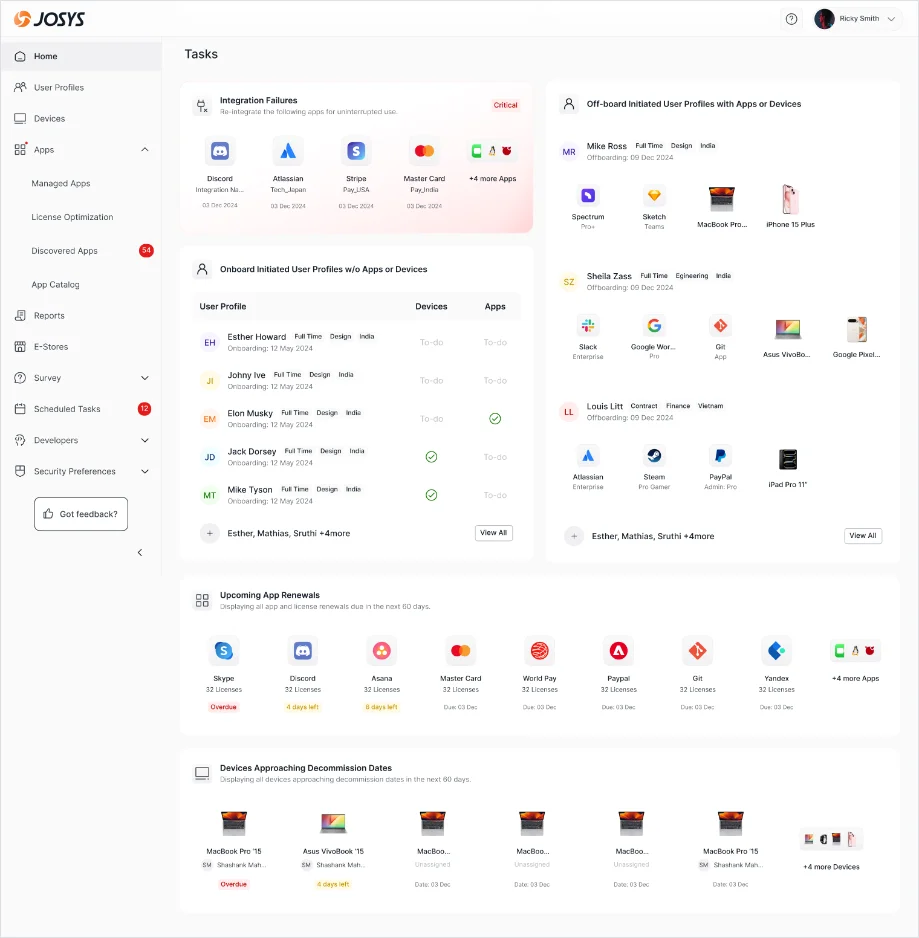
Task: Click the plus icon in the Off-board card footer
Action: 574,536
